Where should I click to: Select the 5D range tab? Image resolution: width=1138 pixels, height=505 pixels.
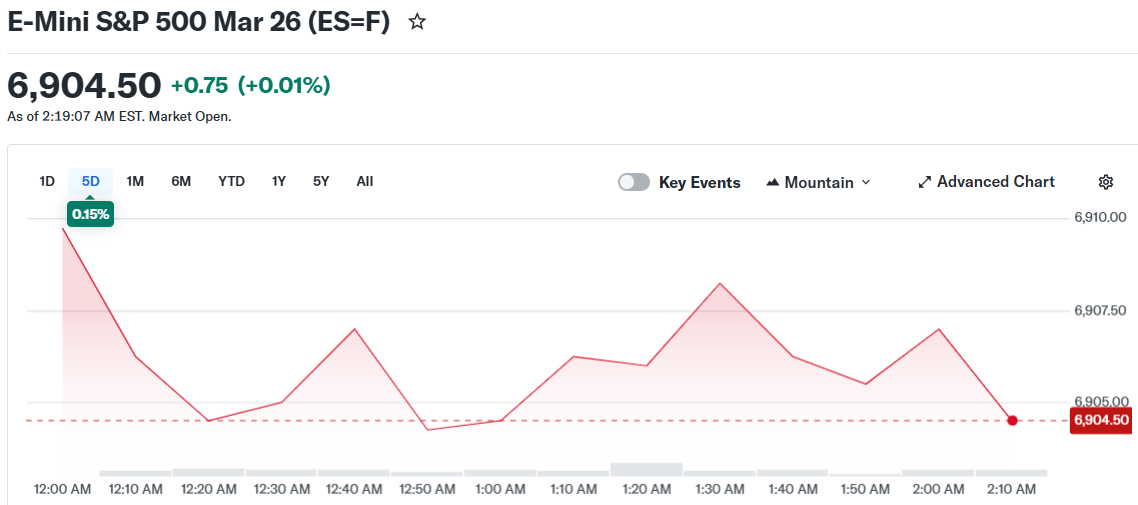[91, 181]
